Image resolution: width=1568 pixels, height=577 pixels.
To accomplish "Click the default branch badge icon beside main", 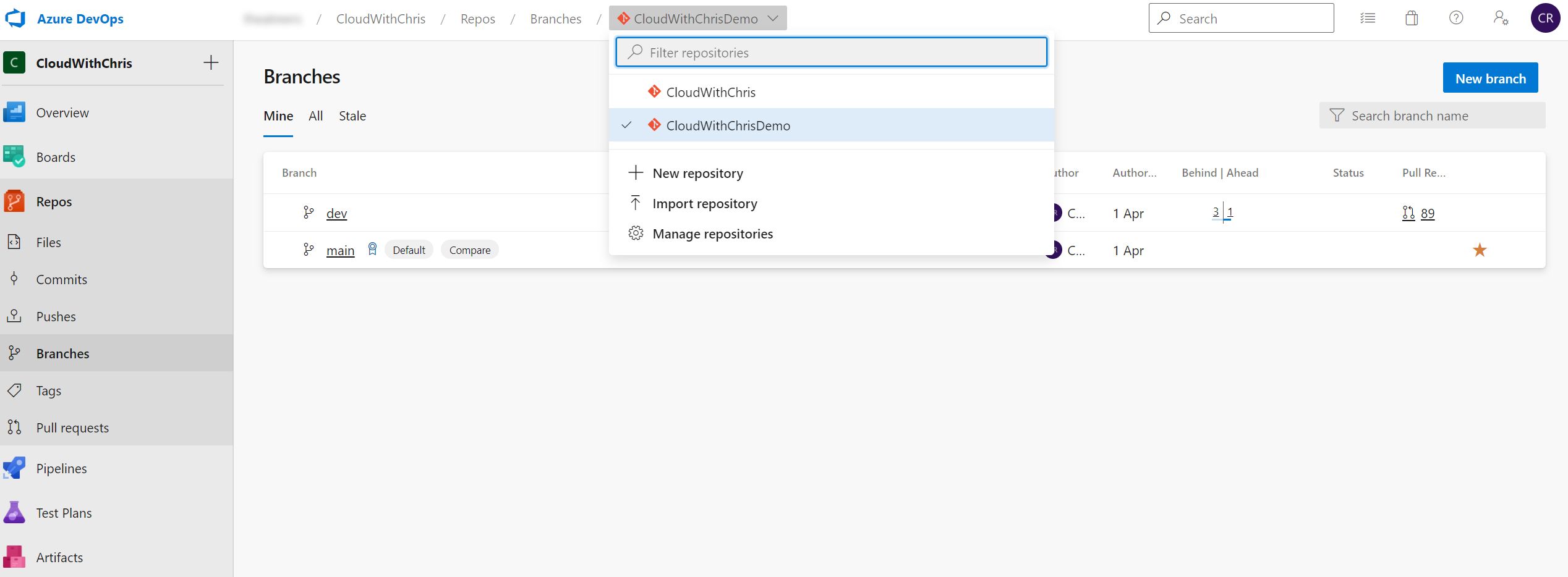I will (372, 249).
